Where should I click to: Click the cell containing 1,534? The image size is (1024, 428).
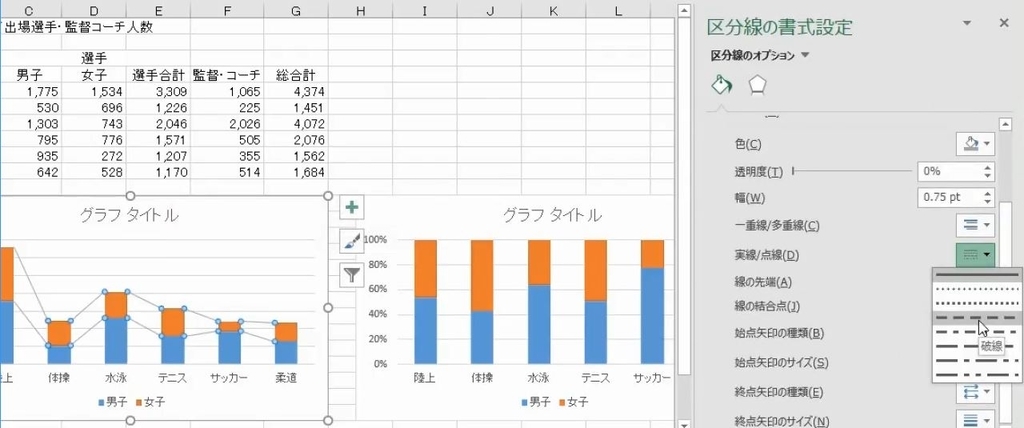point(94,91)
